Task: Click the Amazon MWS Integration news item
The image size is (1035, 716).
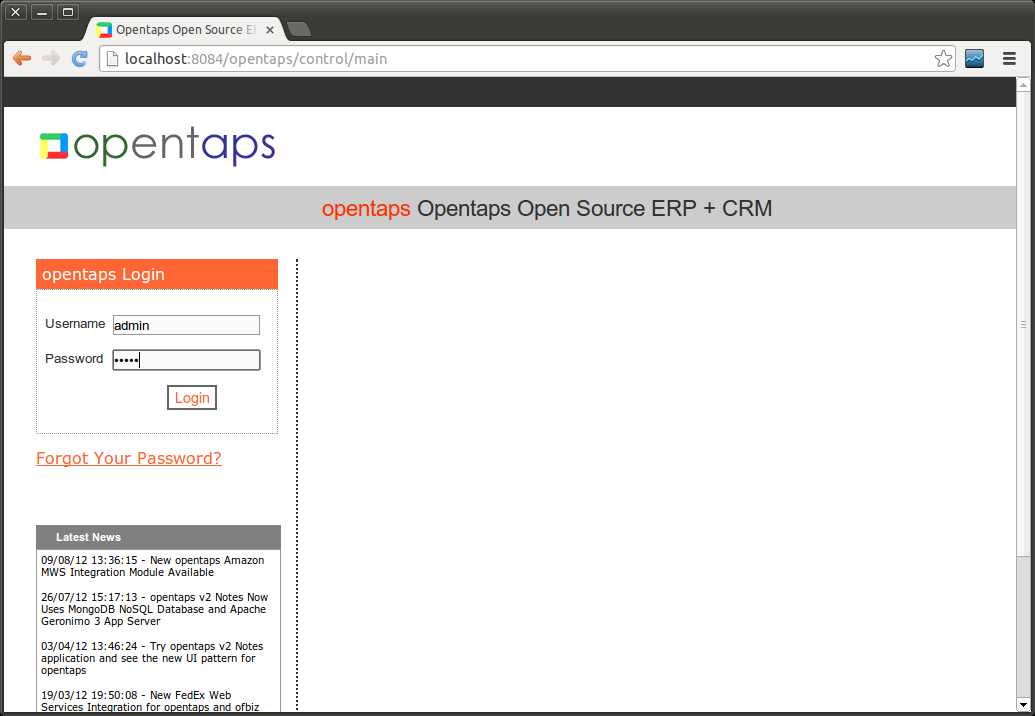Action: click(152, 566)
